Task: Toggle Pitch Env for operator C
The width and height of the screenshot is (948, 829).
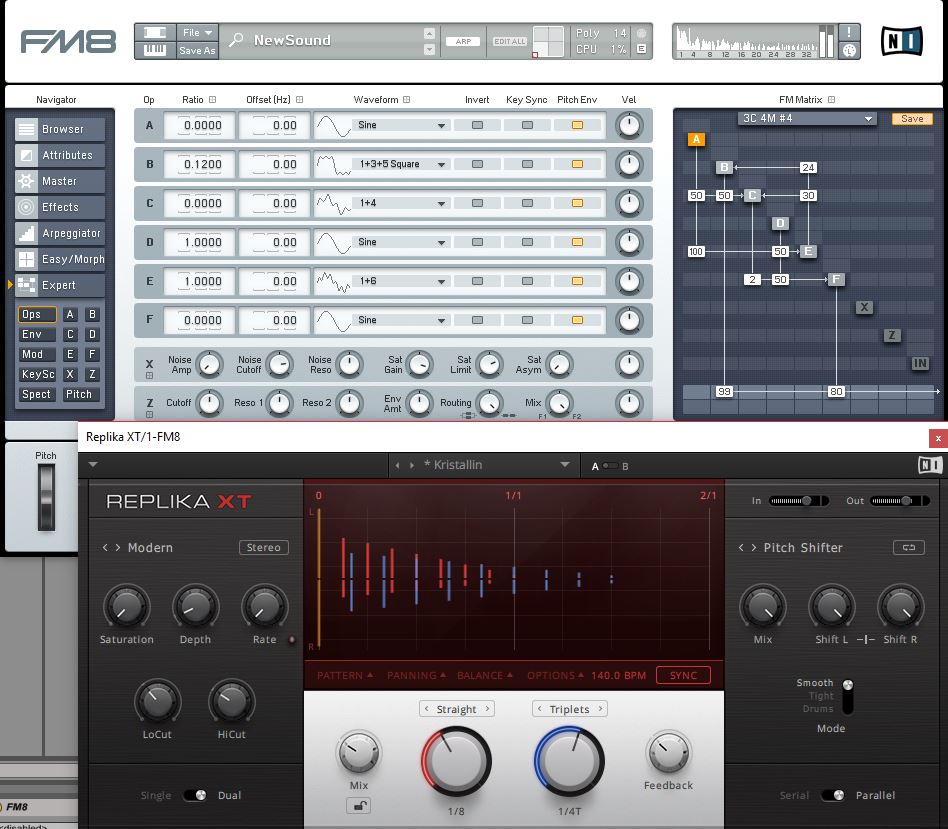Action: click(577, 203)
